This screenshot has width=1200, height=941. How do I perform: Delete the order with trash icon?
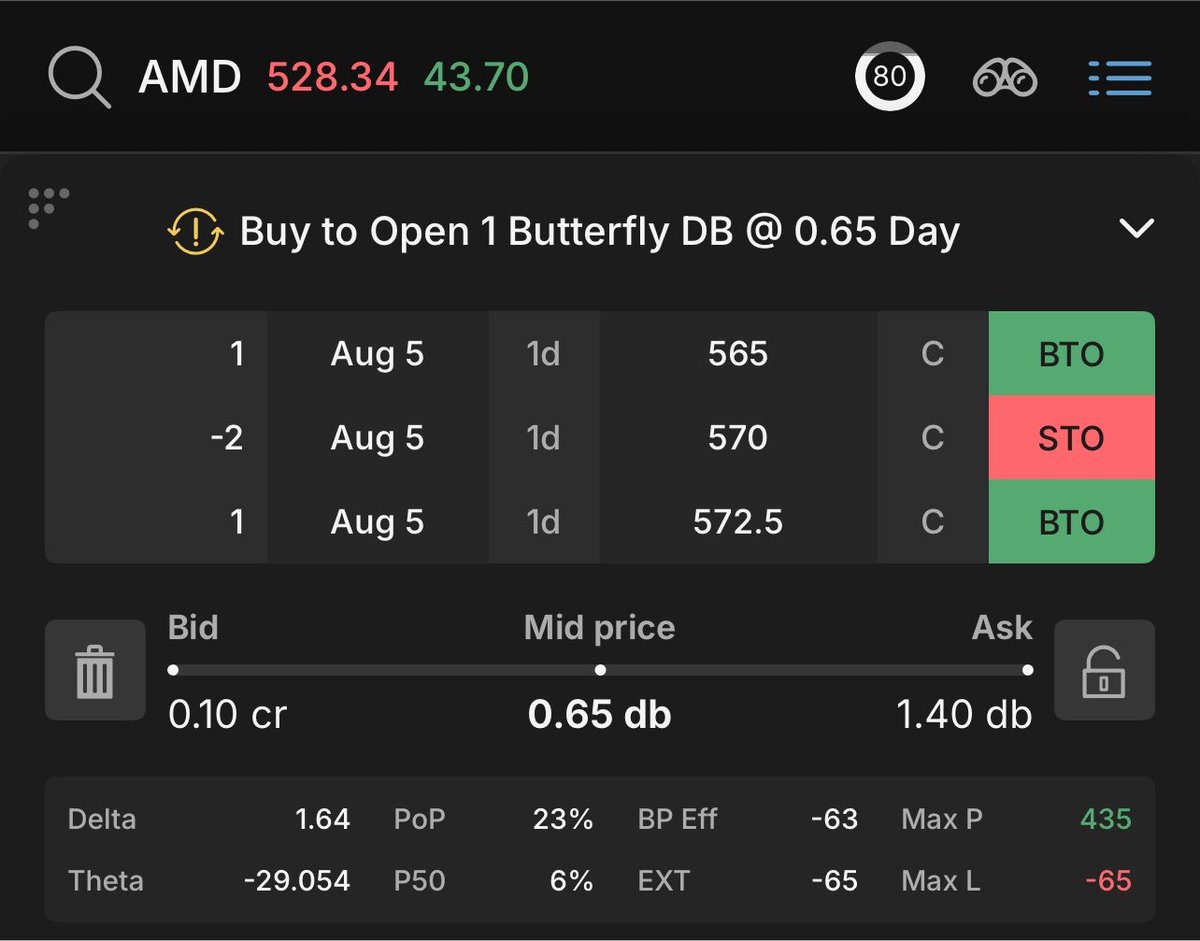[x=95, y=670]
